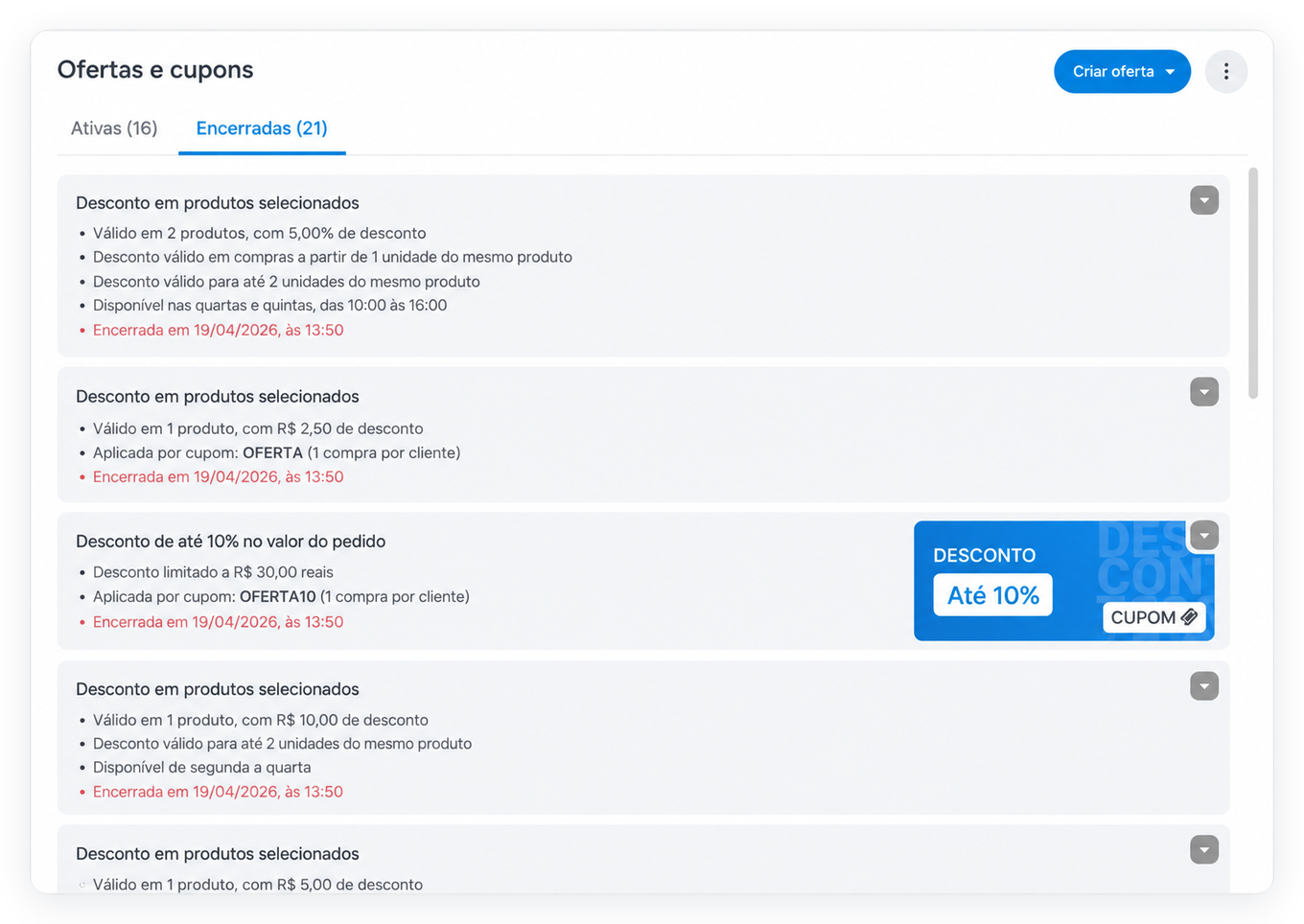Expand options for the 5,00% discount offer
Screen dimensions: 1304x924
click(x=1204, y=200)
